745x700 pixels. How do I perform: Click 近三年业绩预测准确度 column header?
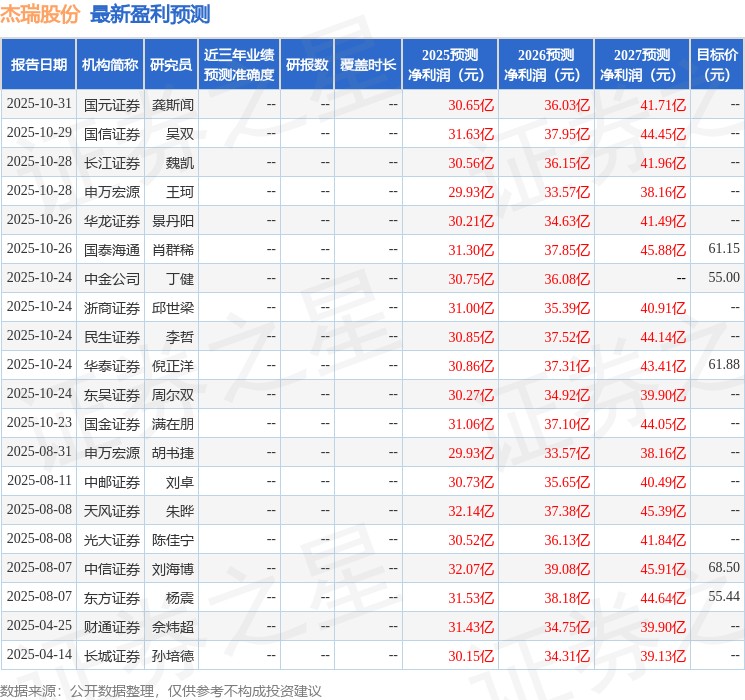pyautogui.click(x=239, y=65)
